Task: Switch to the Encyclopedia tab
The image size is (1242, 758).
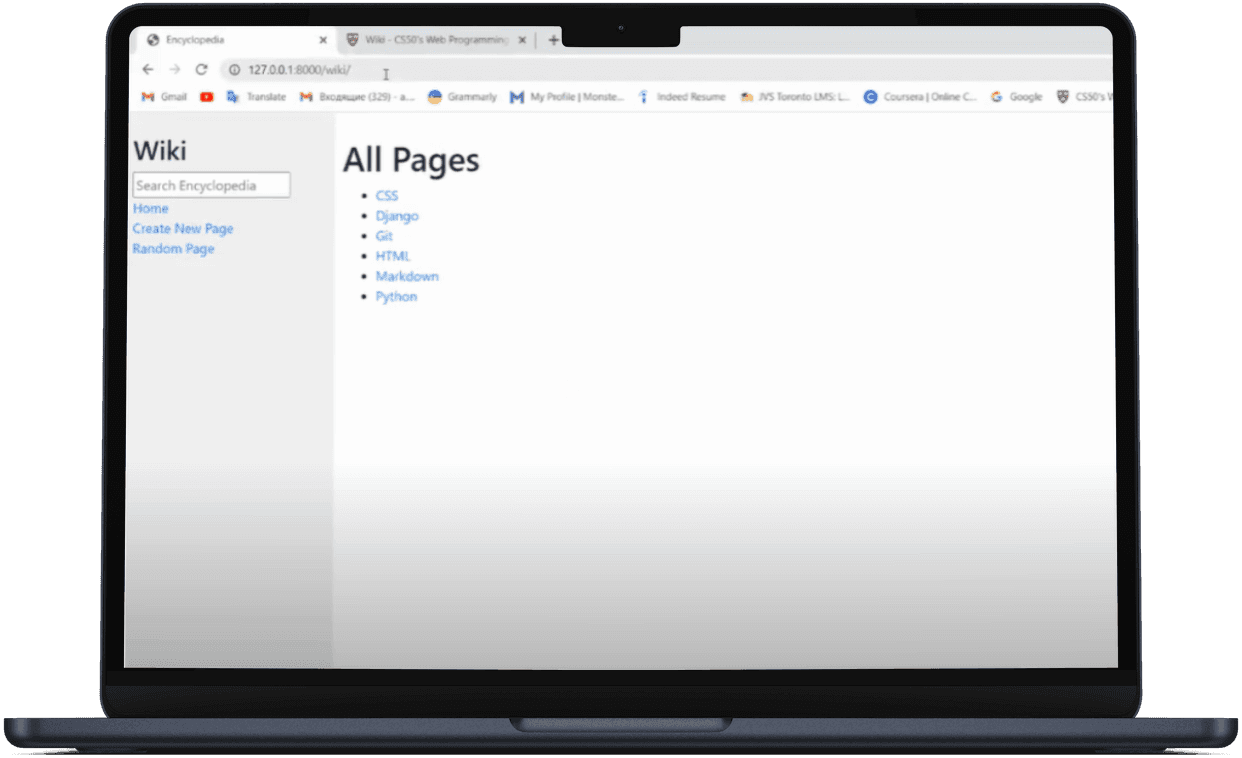Action: pos(234,40)
